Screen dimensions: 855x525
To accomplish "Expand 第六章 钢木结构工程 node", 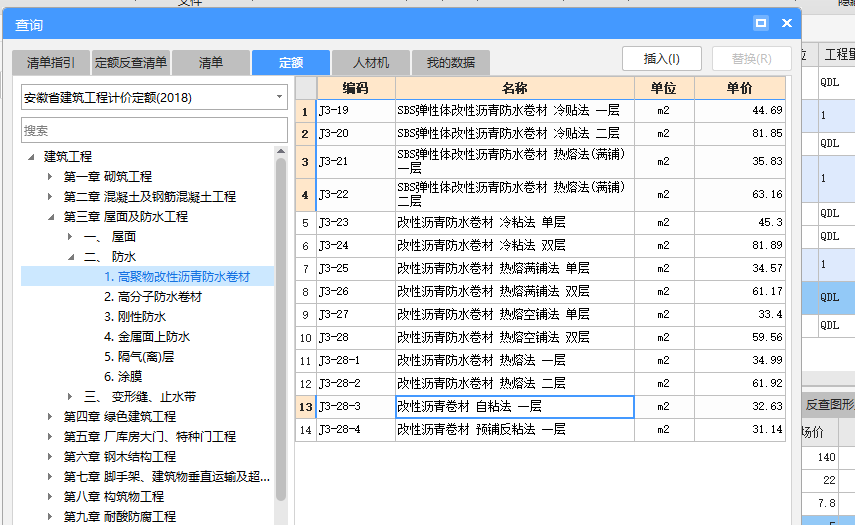I will click(x=50, y=457).
